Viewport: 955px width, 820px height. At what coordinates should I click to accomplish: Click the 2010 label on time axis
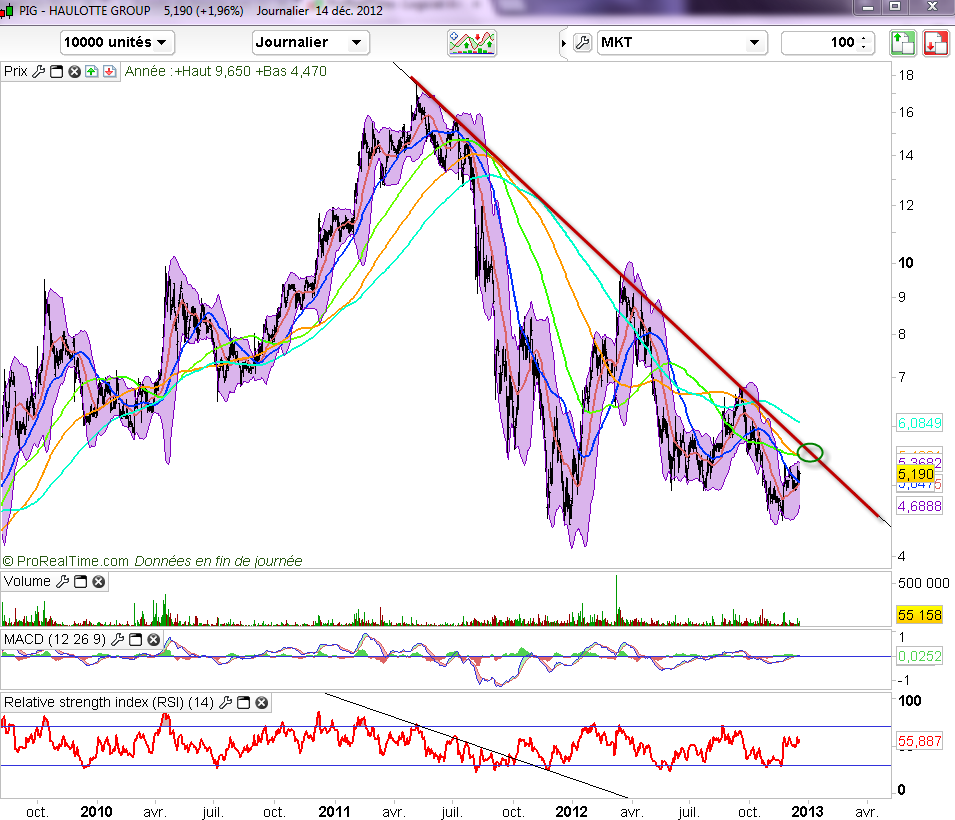96,811
